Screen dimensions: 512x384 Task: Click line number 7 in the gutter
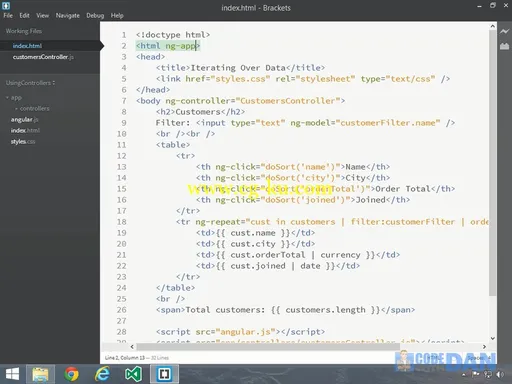[x=124, y=101]
